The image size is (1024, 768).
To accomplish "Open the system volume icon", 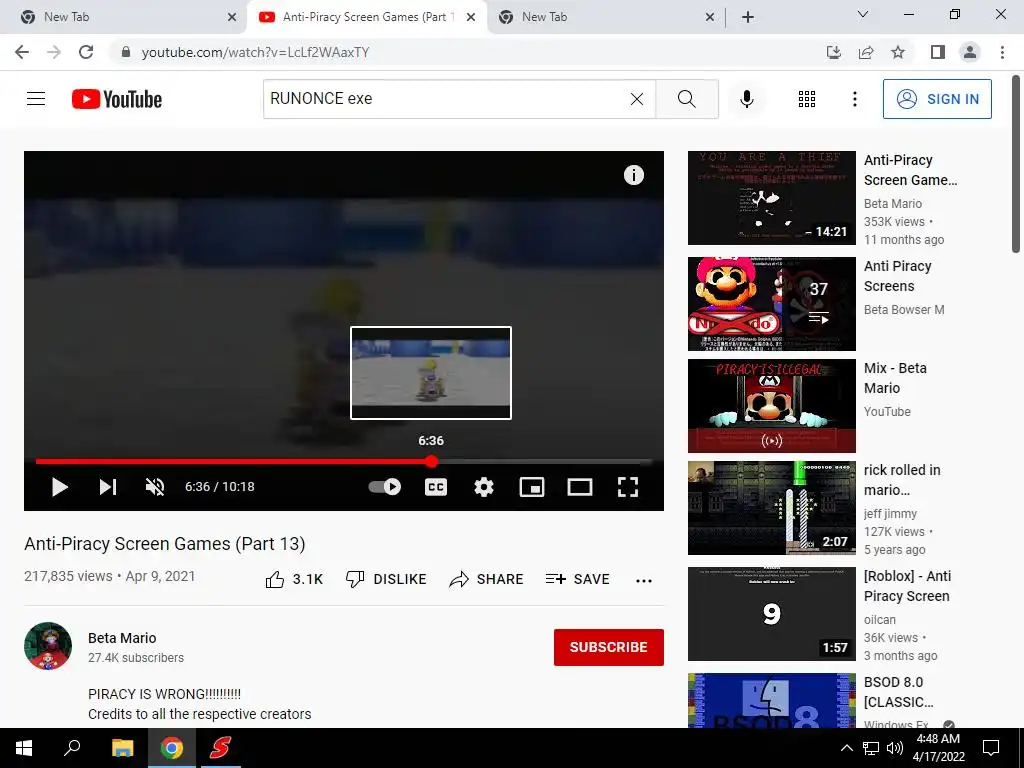I will click(894, 748).
